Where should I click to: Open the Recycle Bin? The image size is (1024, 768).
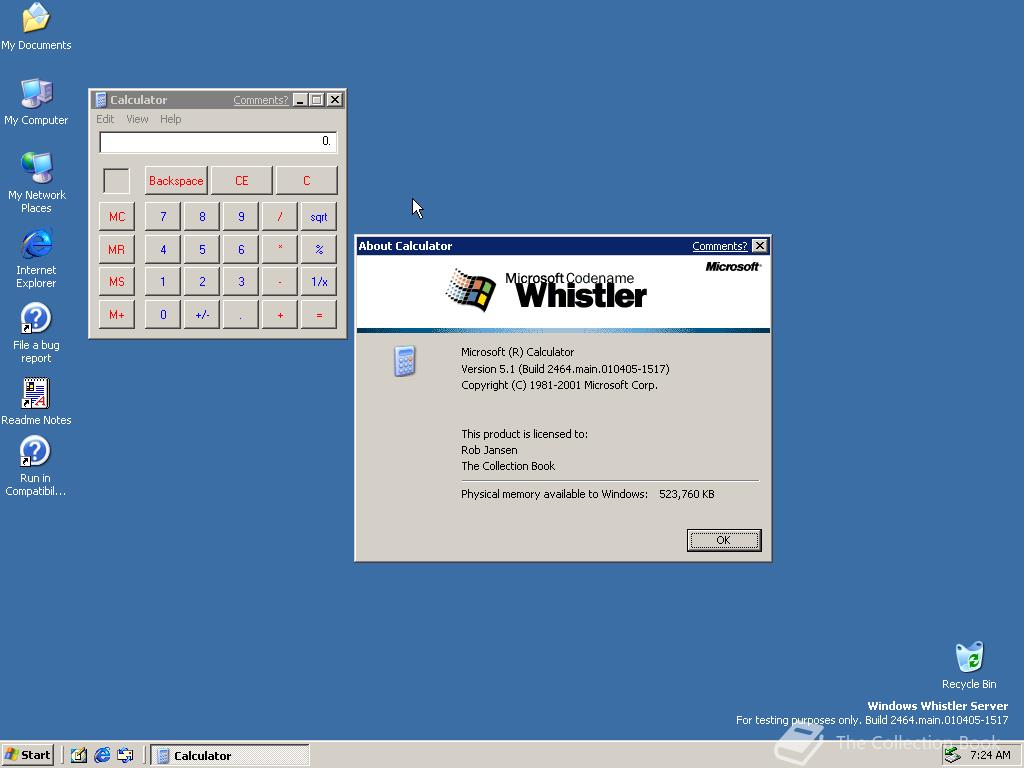[x=969, y=665]
